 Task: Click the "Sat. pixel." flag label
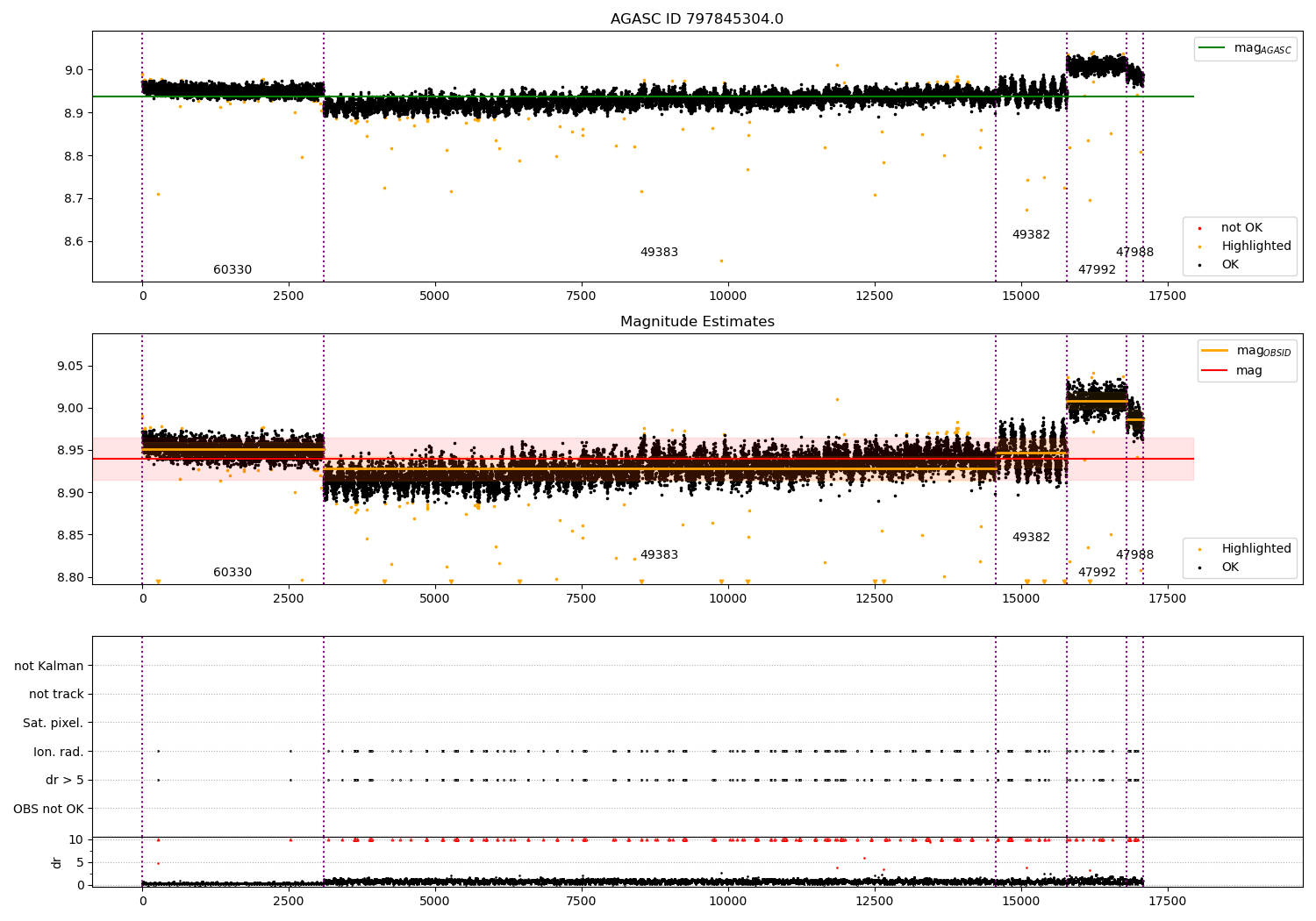pyautogui.click(x=54, y=724)
